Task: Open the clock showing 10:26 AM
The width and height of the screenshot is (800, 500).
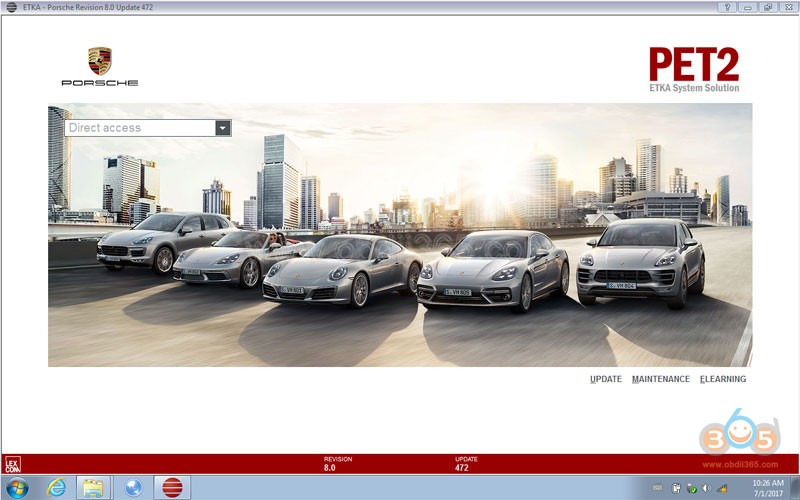Action: [x=768, y=488]
